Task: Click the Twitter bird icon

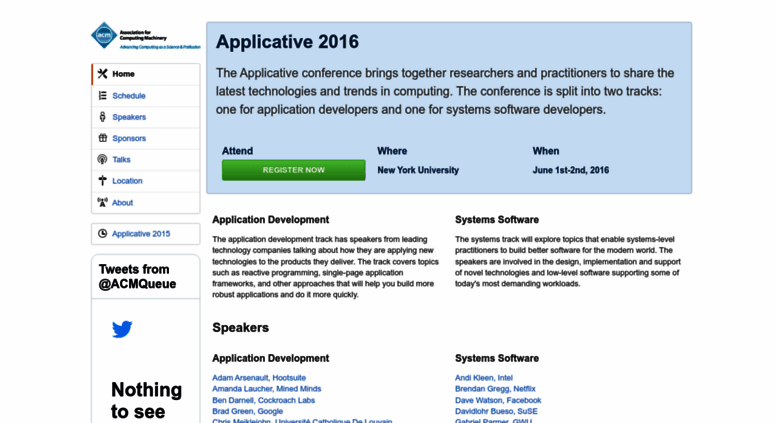Action: click(x=122, y=329)
